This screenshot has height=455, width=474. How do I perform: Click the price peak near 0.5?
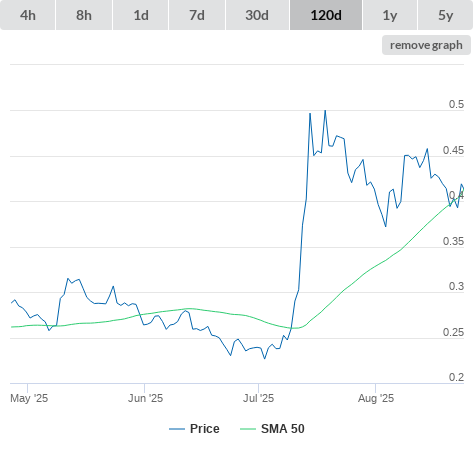[325, 111]
